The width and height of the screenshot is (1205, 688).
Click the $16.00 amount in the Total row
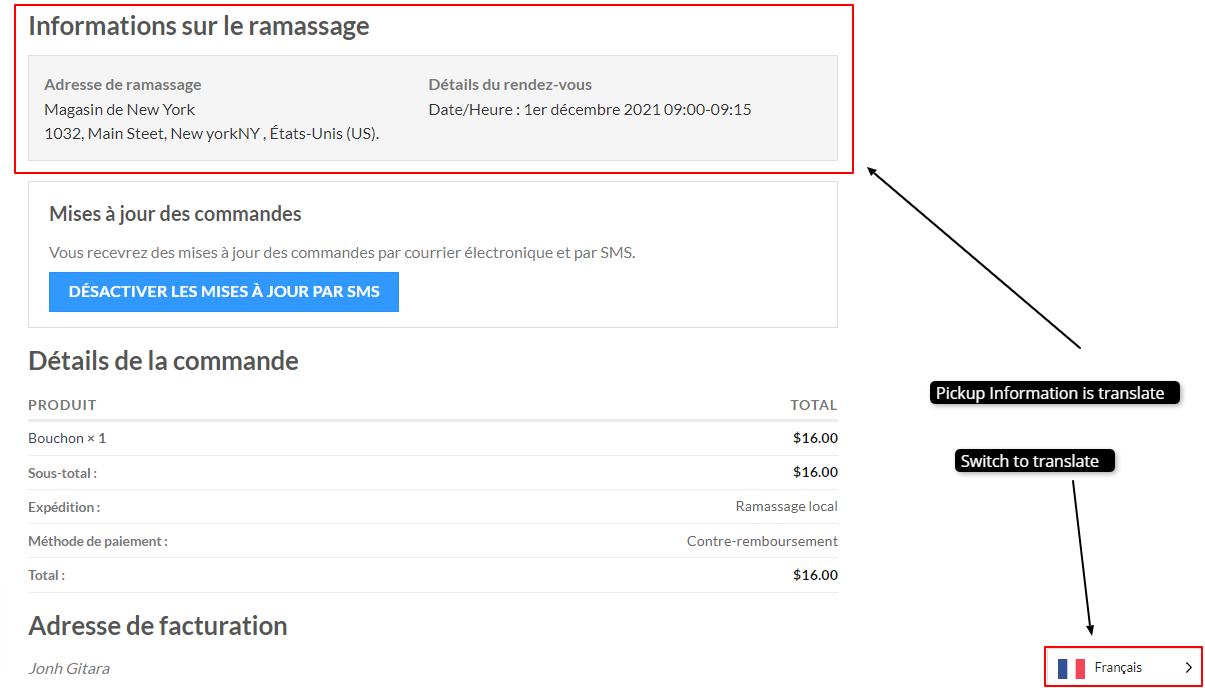[x=815, y=575]
